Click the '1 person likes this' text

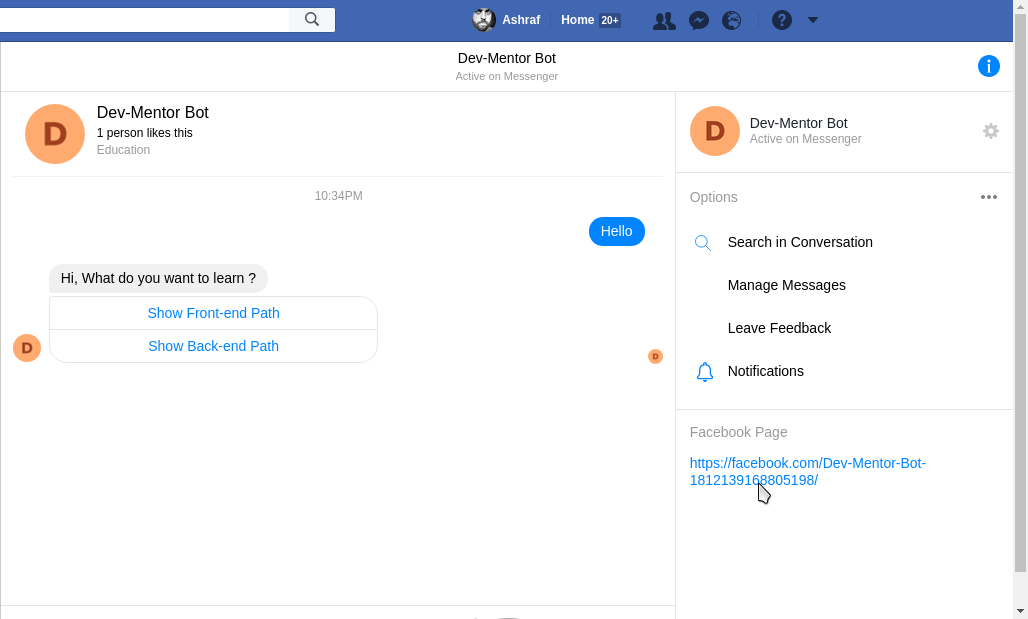pos(145,132)
